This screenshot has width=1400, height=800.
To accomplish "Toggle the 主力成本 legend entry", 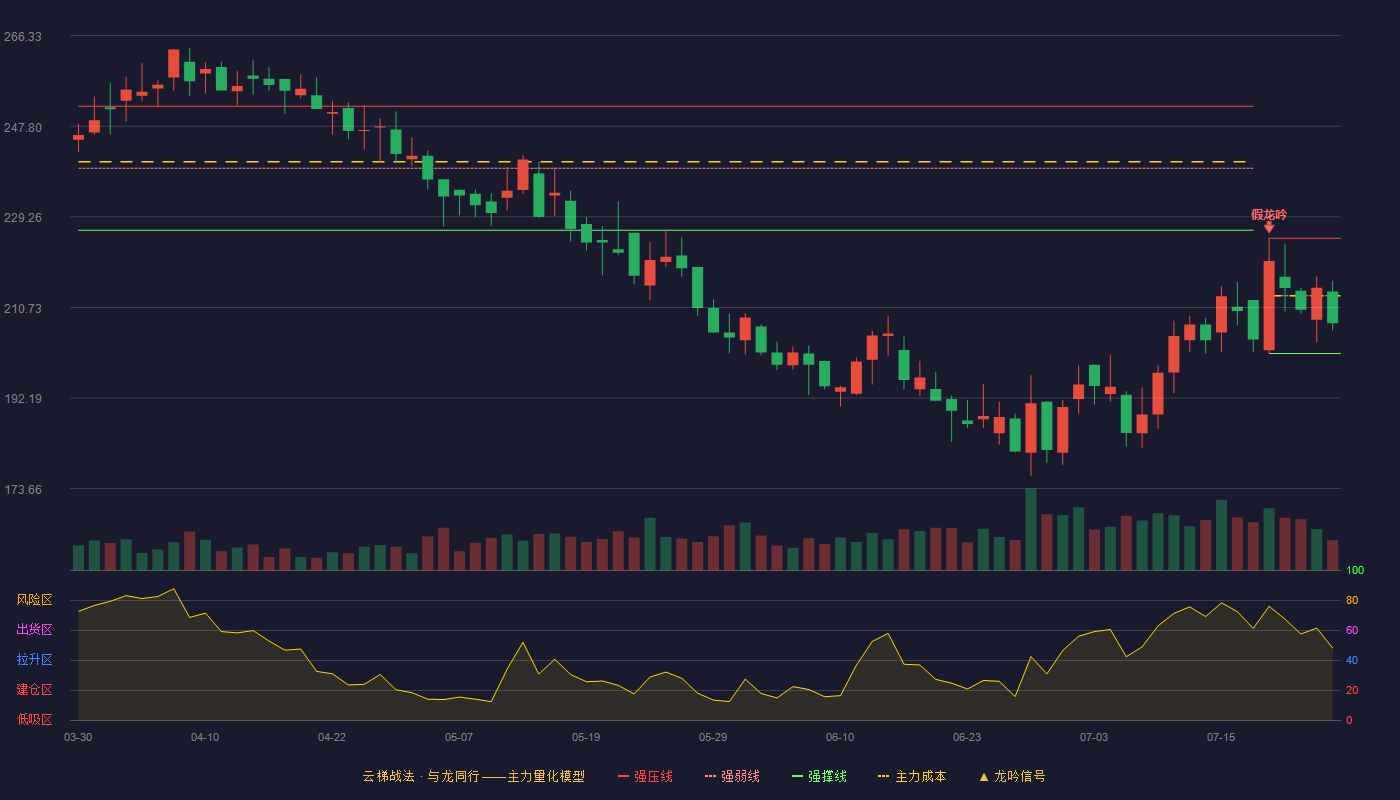I will pyautogui.click(x=912, y=776).
